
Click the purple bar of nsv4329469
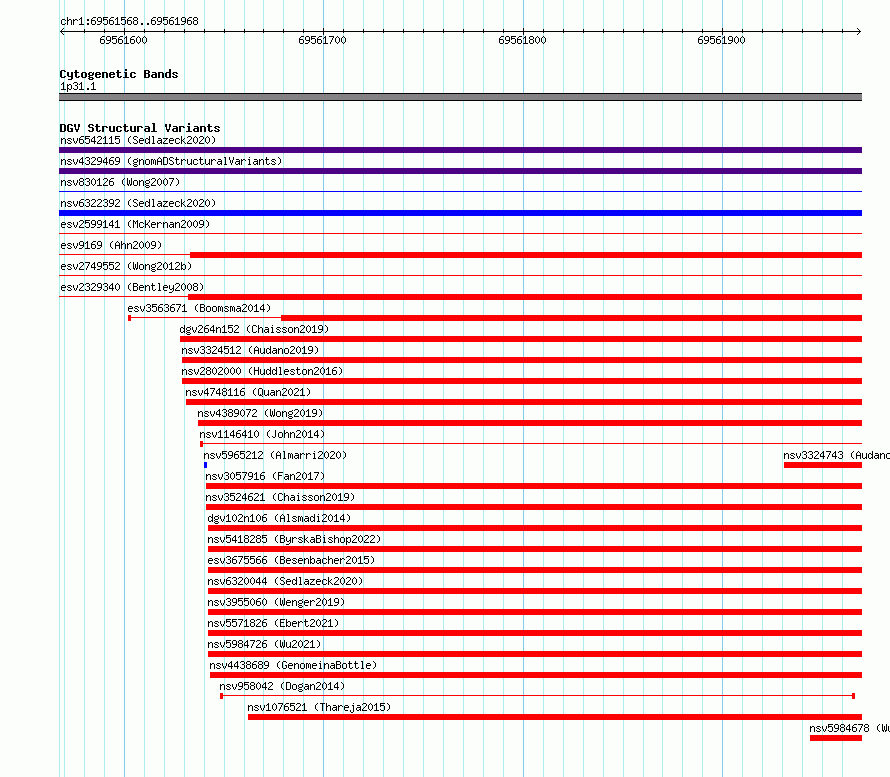pos(460,171)
